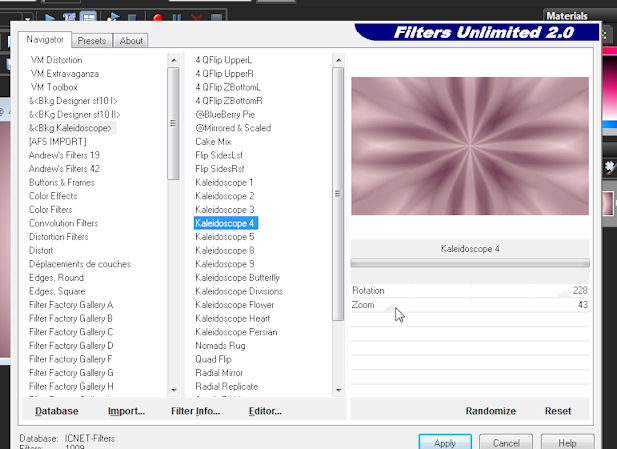617x449 pixels.
Task: Select Andrew's Filters 19
Action: 64,155
